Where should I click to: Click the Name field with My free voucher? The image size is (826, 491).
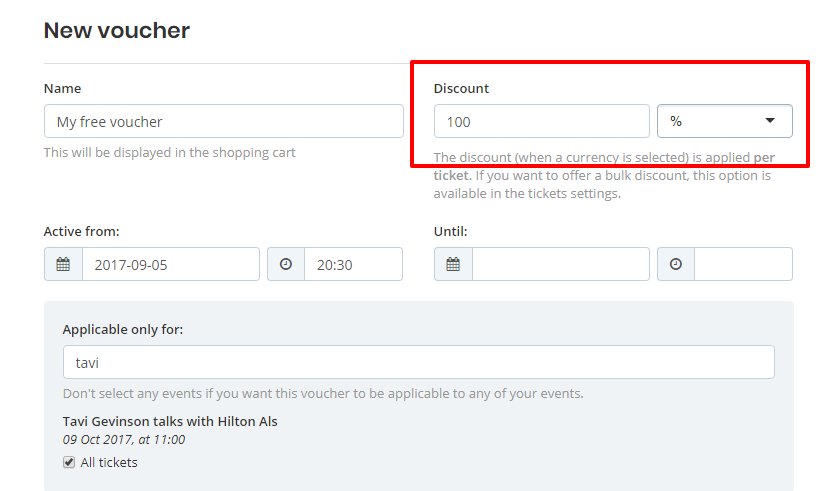[223, 121]
